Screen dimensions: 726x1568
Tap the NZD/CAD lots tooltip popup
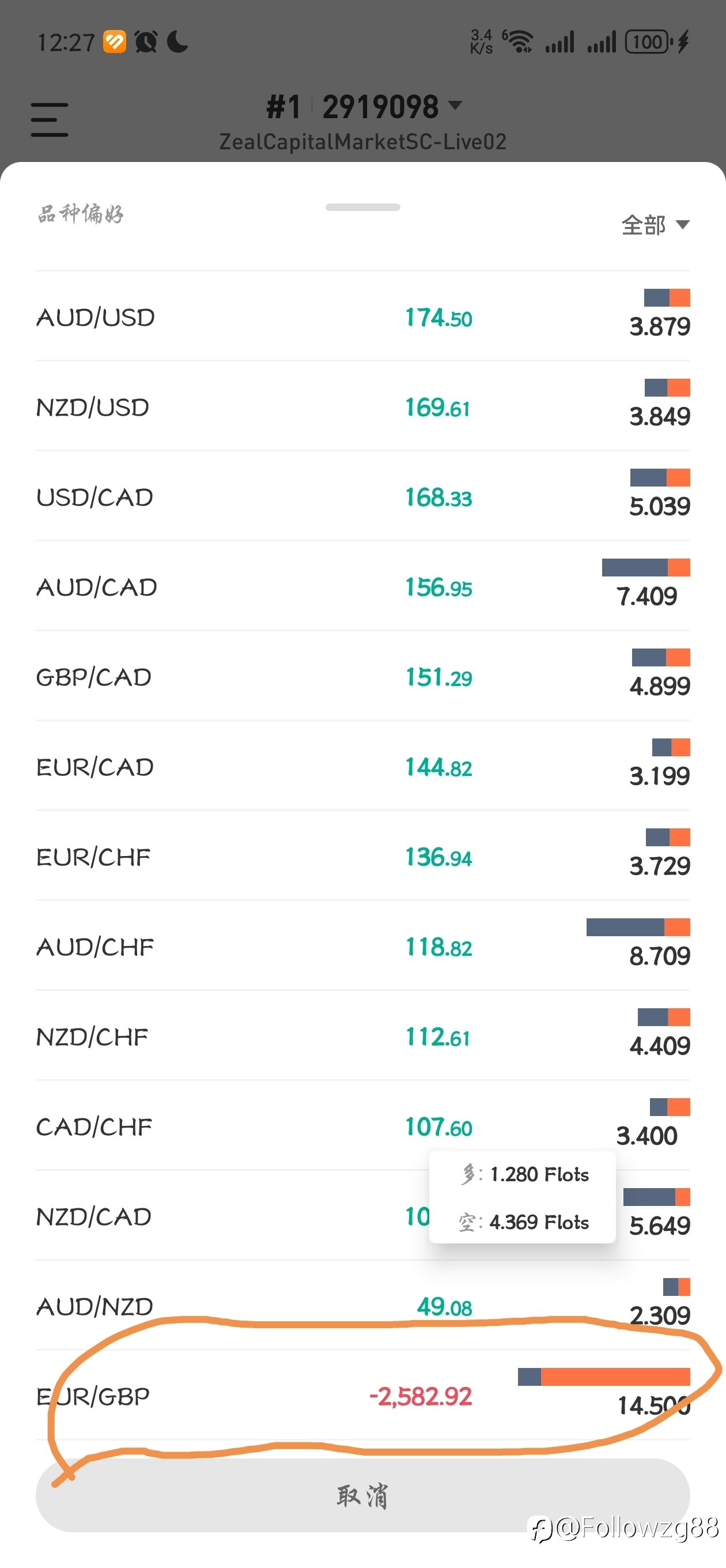pos(522,1197)
